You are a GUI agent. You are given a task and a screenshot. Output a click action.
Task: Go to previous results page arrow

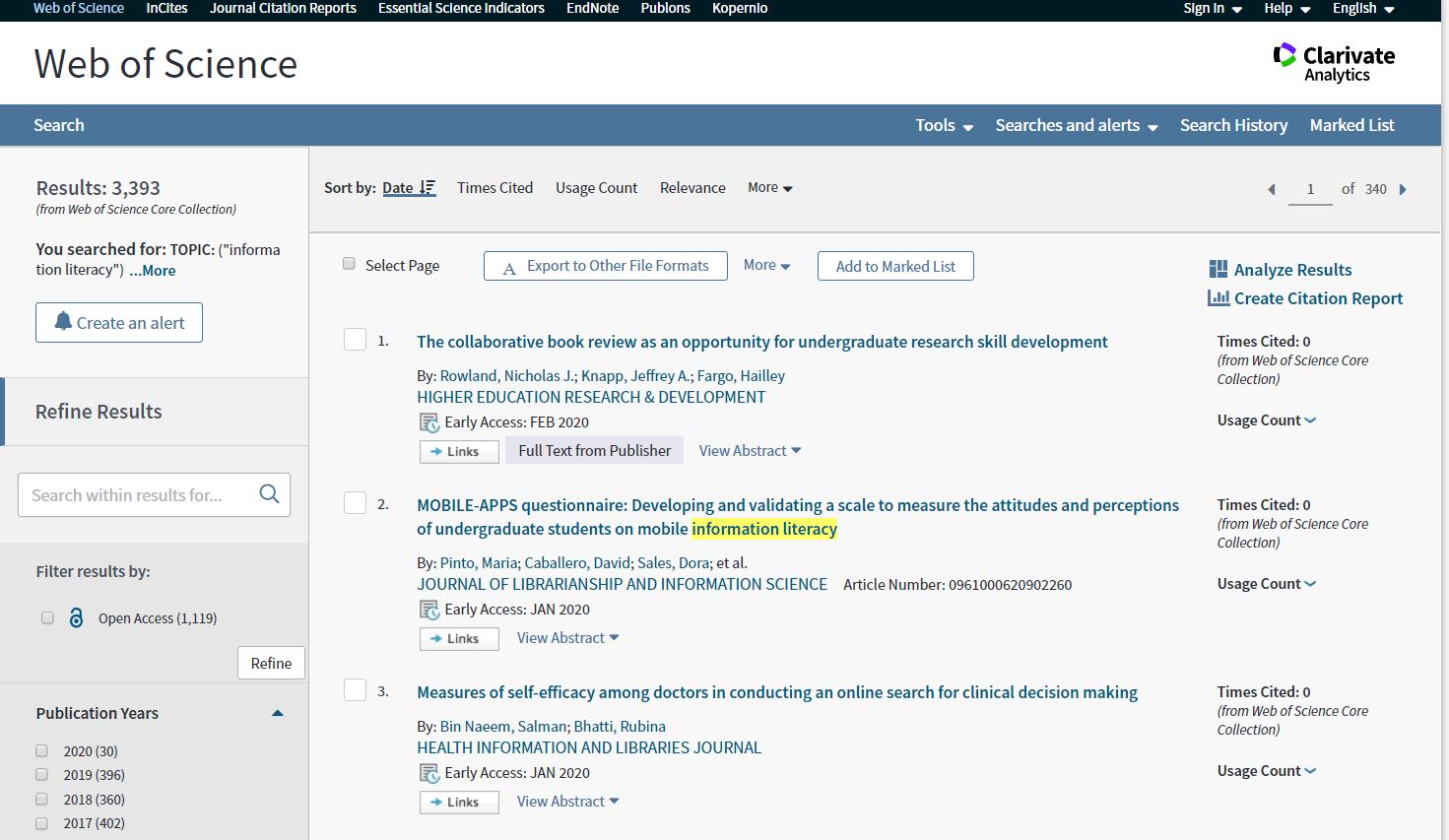point(1271,189)
